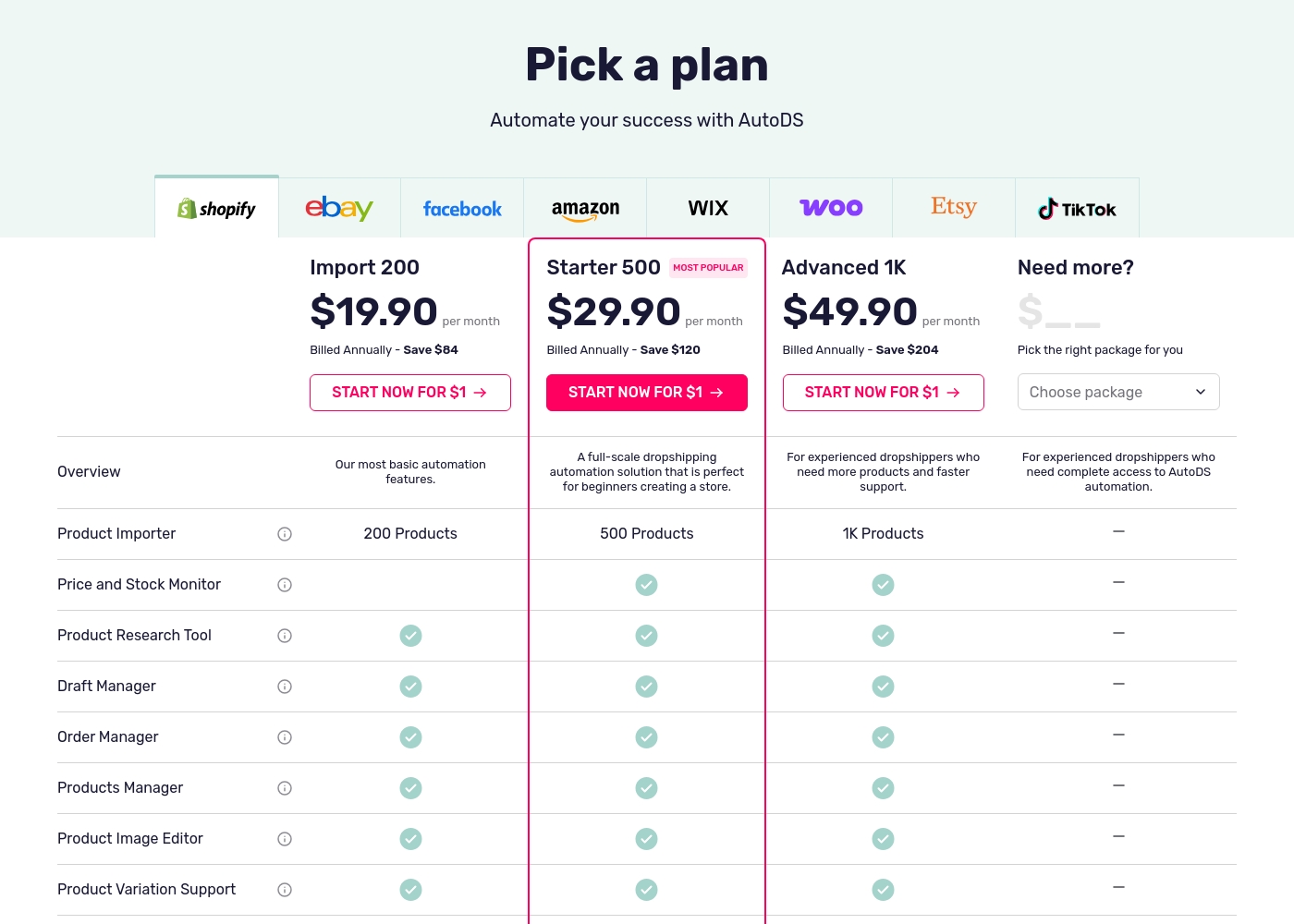Click Import 200 checkmark for Product Research Tool
The image size is (1294, 924).
coord(410,636)
